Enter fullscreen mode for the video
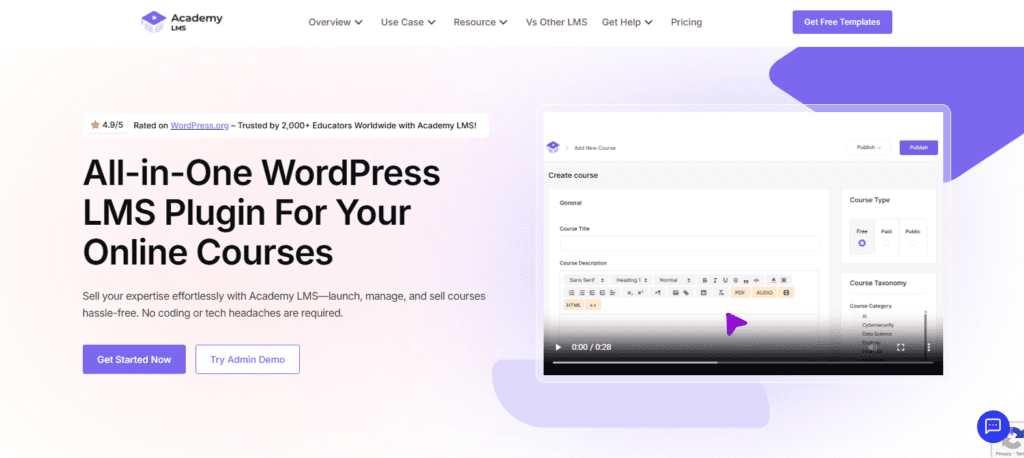 click(901, 347)
